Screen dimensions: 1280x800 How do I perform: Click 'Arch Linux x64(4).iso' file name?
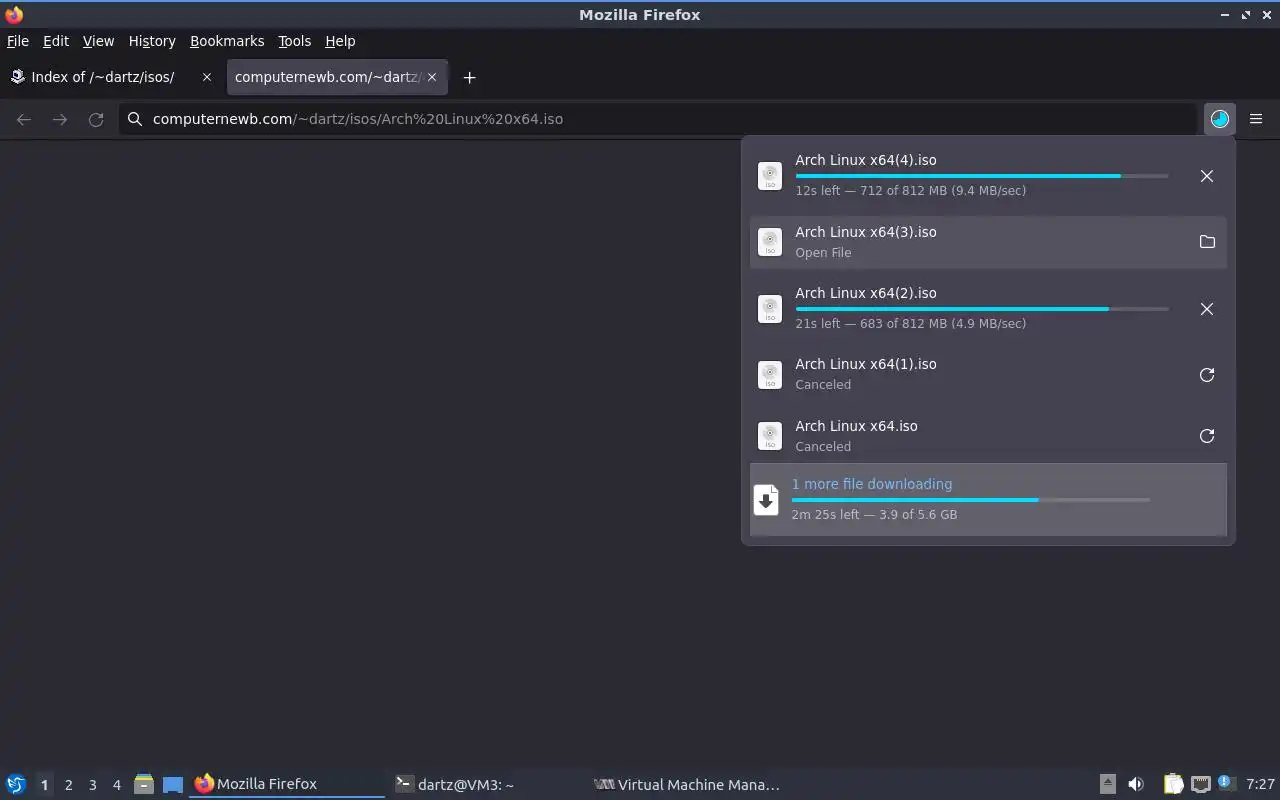pos(866,160)
